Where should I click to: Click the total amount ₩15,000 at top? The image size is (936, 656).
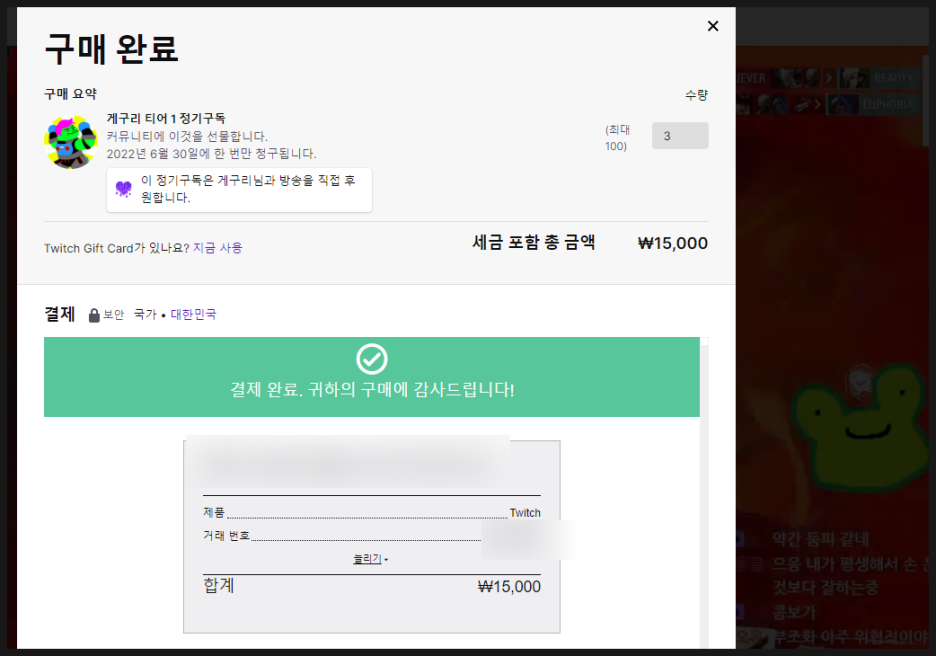point(673,243)
